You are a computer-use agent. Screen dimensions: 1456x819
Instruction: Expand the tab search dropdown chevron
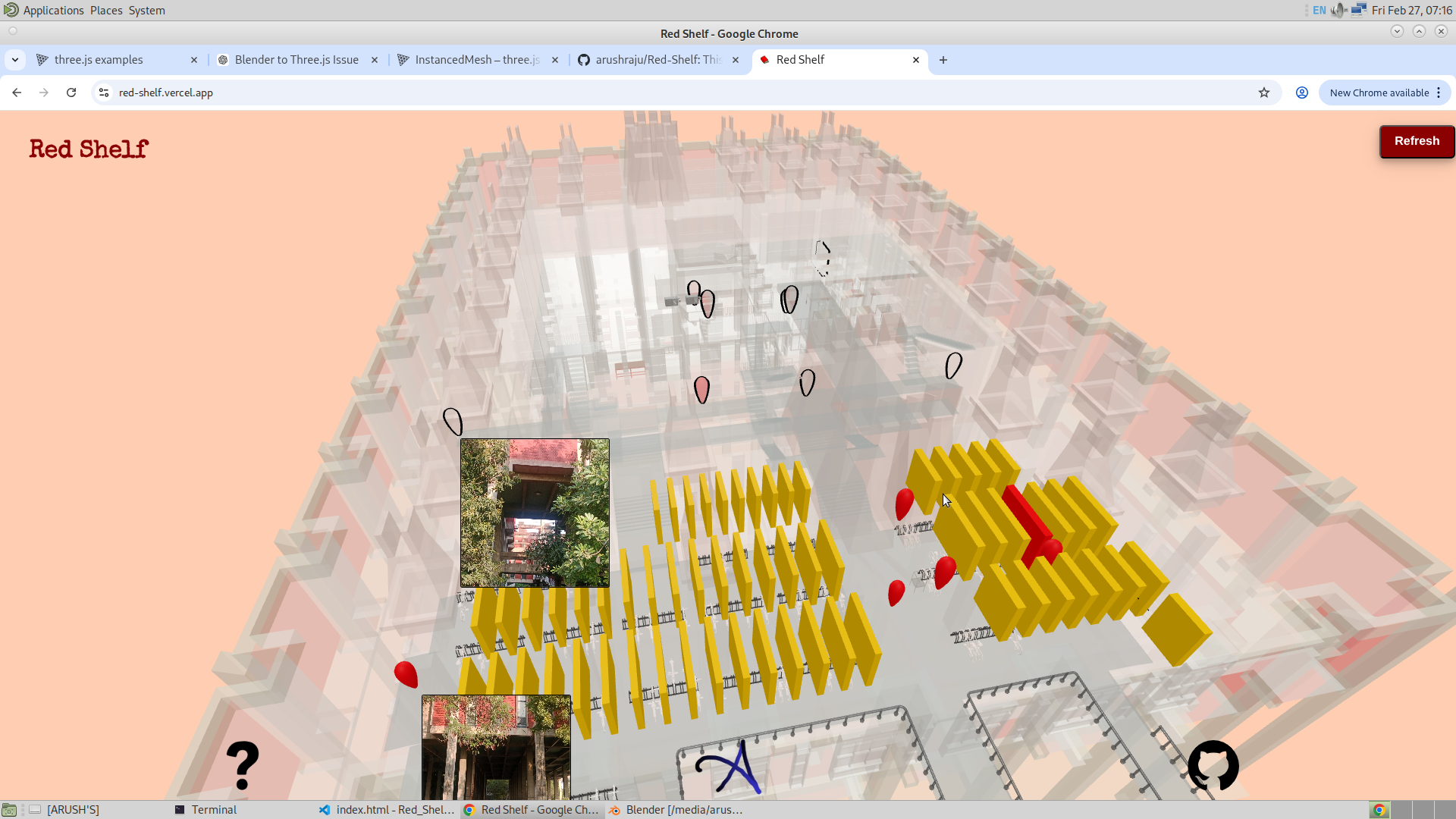(x=15, y=60)
